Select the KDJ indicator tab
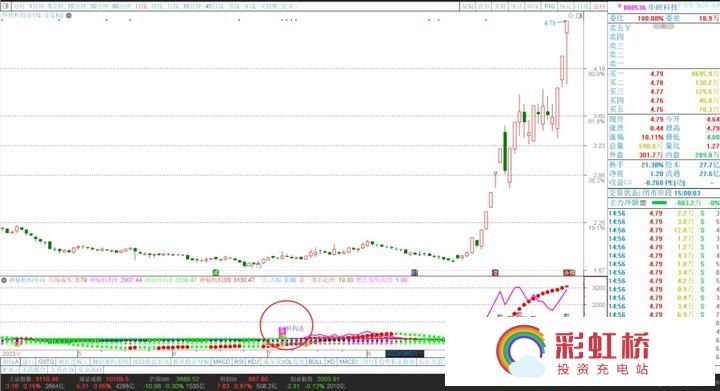 point(253,362)
